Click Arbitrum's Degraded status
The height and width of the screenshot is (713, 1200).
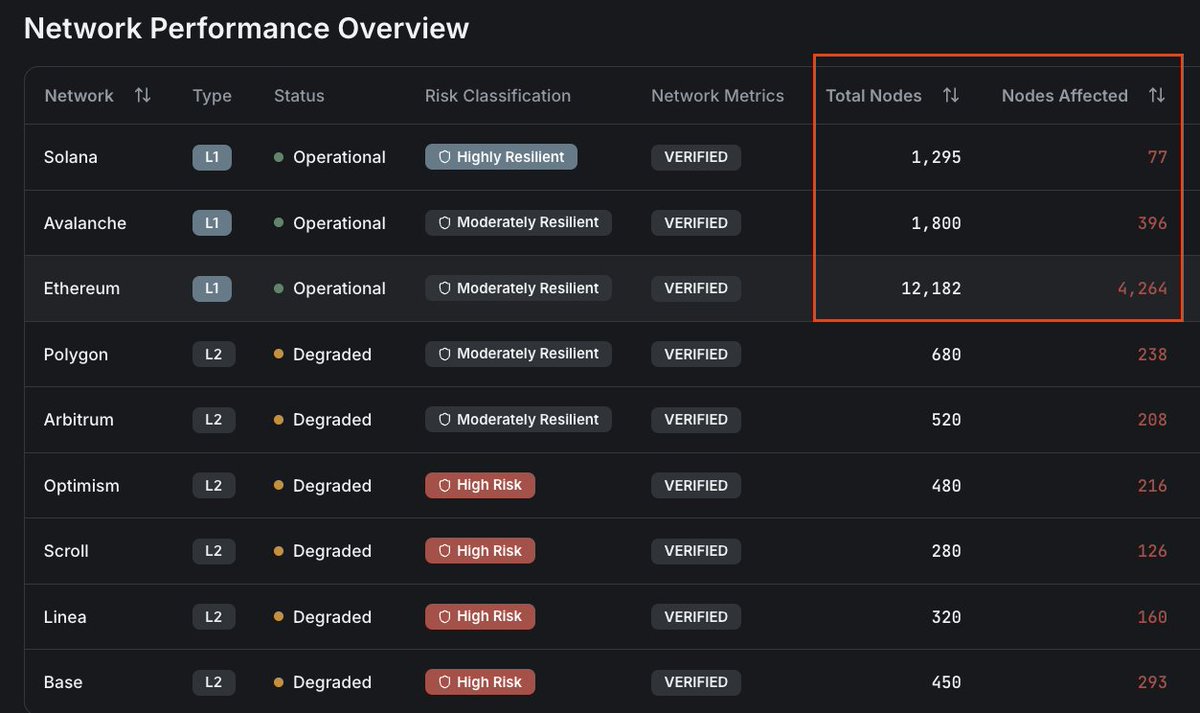coord(323,420)
